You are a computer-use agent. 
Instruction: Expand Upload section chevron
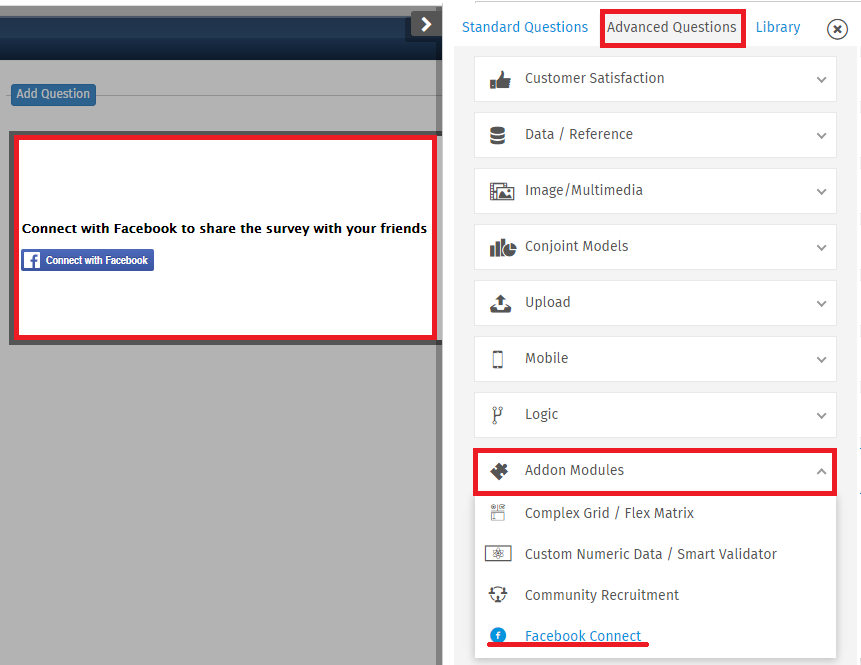[821, 304]
